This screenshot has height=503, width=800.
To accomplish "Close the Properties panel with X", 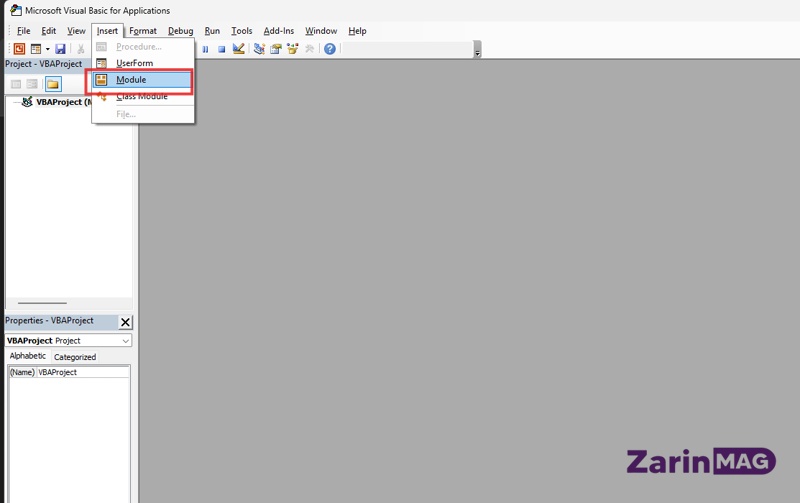I will [125, 322].
